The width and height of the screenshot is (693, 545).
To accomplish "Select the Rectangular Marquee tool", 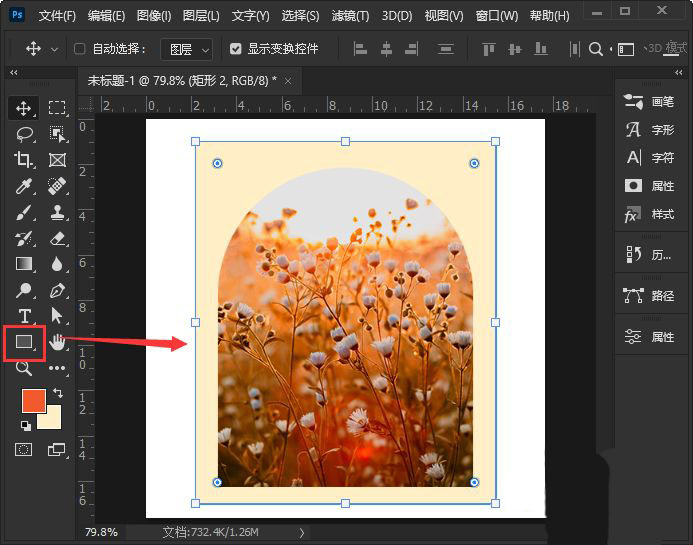I will pos(57,107).
